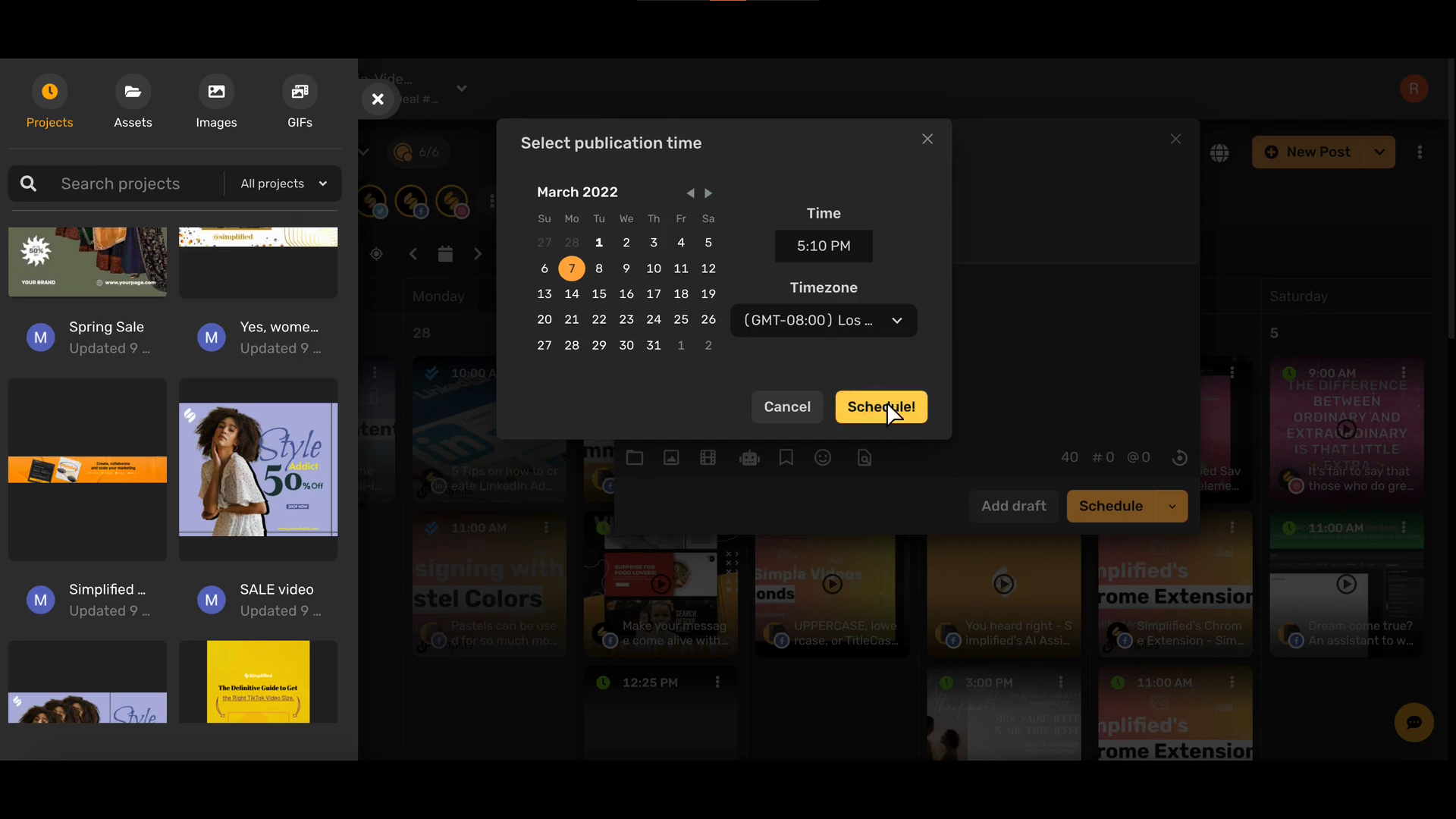Go to previous month arrow in calendar
1456x819 pixels.
point(690,193)
